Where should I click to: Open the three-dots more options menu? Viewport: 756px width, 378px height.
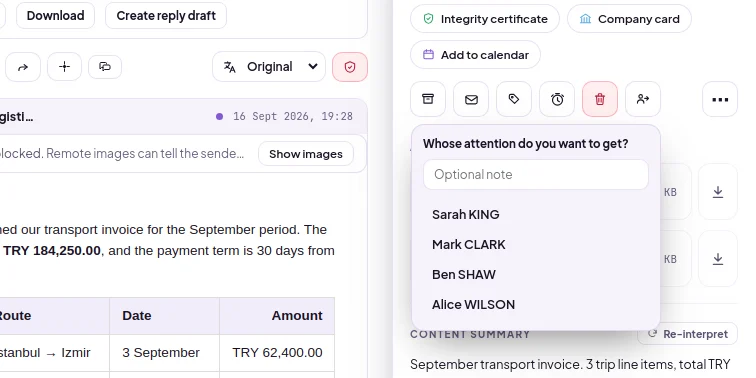[x=720, y=99]
